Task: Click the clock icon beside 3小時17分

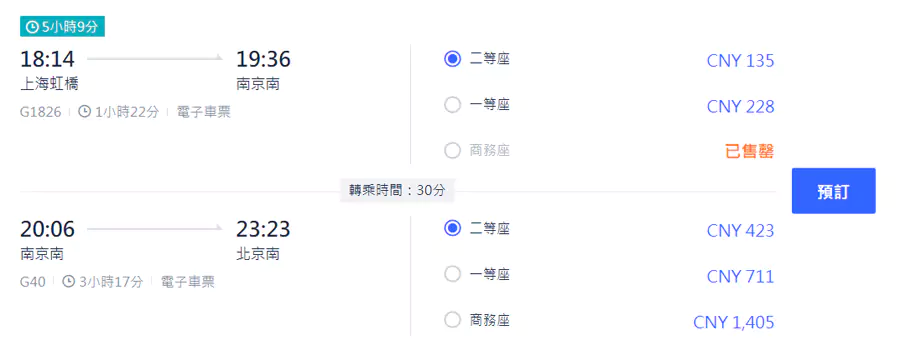Action: [x=69, y=281]
